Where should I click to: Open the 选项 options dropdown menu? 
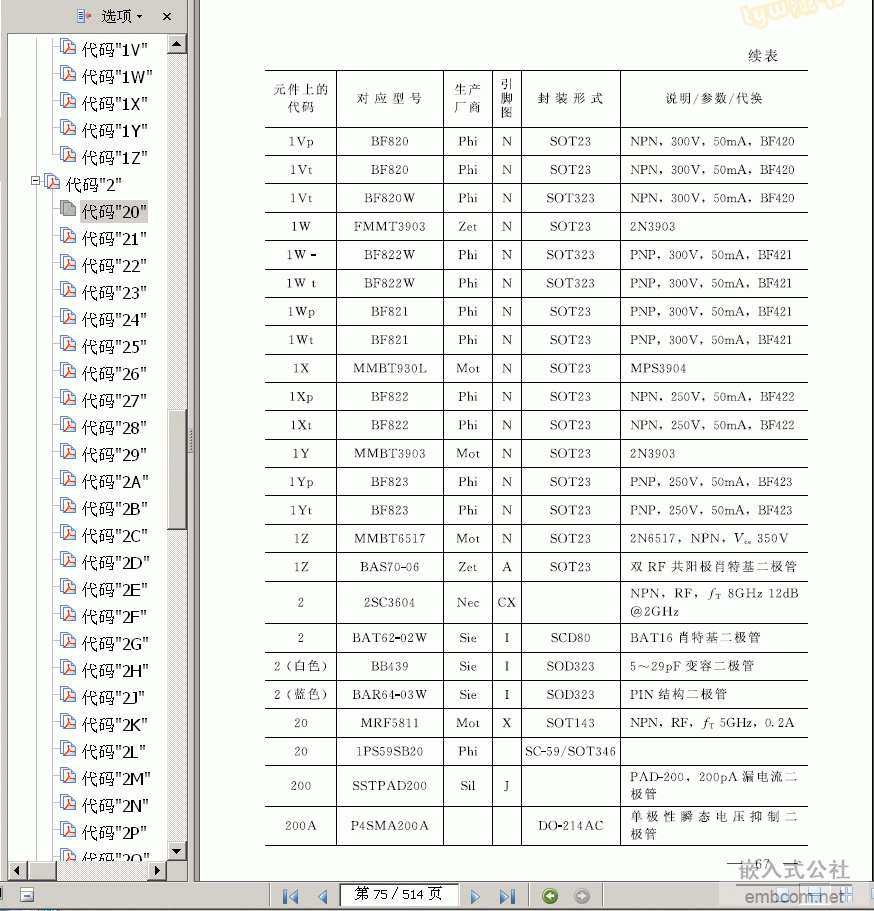tap(121, 16)
